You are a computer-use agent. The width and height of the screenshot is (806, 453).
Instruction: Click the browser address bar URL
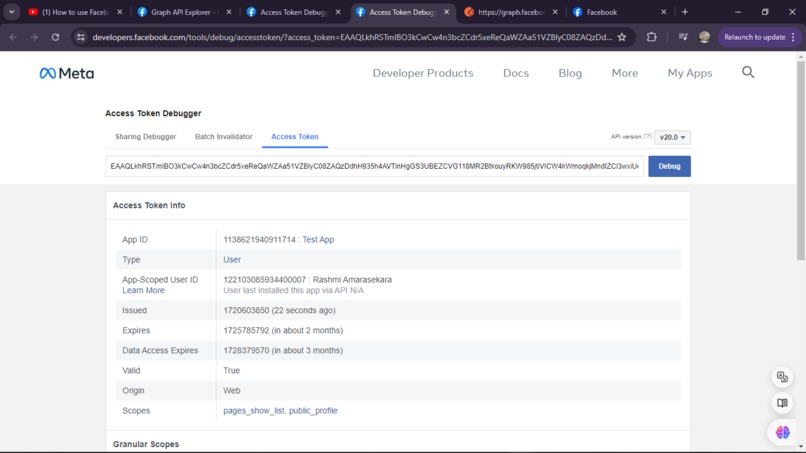(x=352, y=37)
